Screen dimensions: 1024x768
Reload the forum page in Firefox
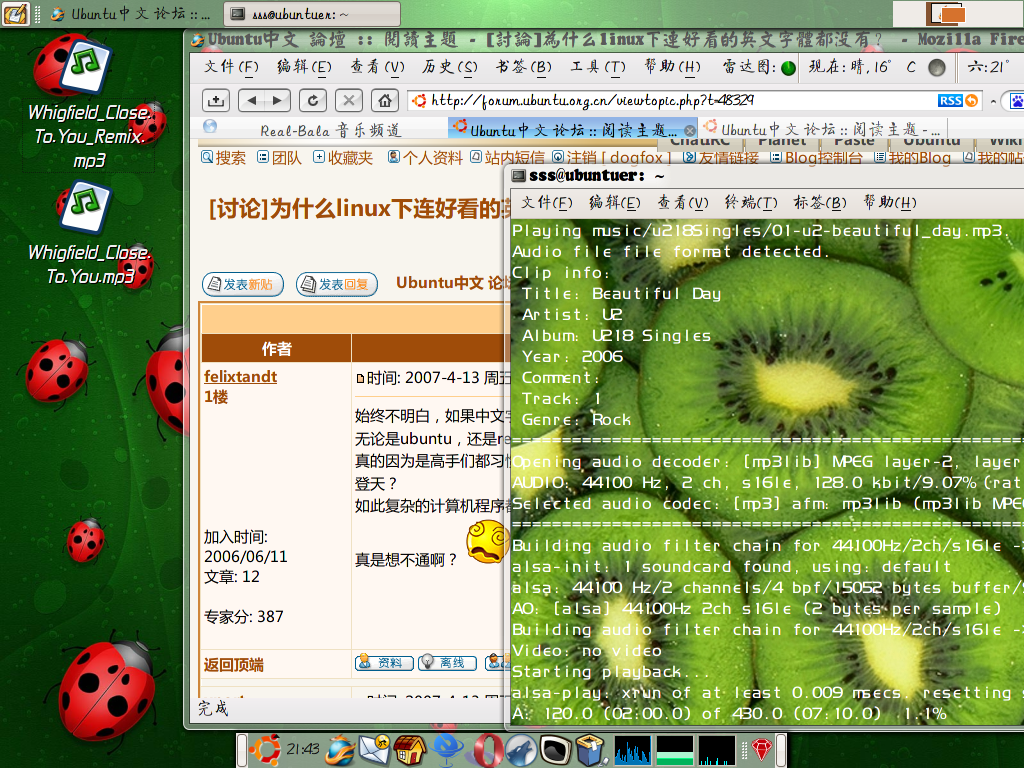click(x=313, y=101)
